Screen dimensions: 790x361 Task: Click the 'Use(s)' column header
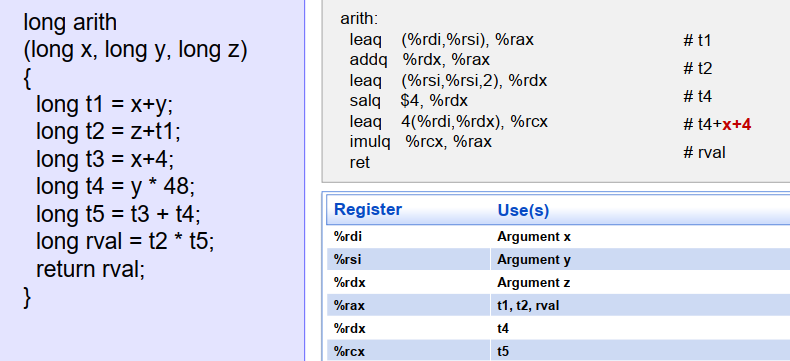[x=523, y=210]
